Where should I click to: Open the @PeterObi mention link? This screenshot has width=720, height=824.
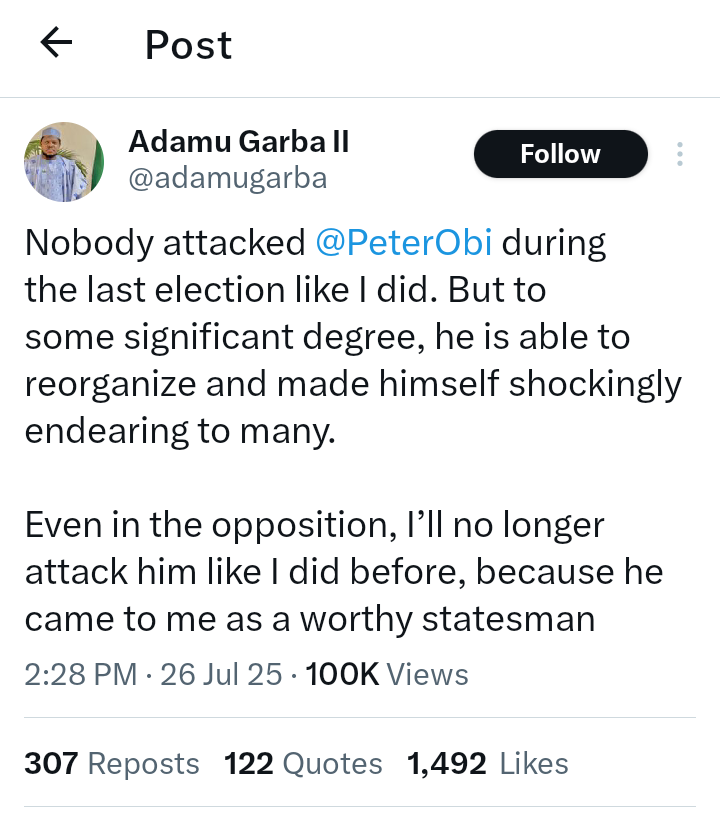click(403, 241)
